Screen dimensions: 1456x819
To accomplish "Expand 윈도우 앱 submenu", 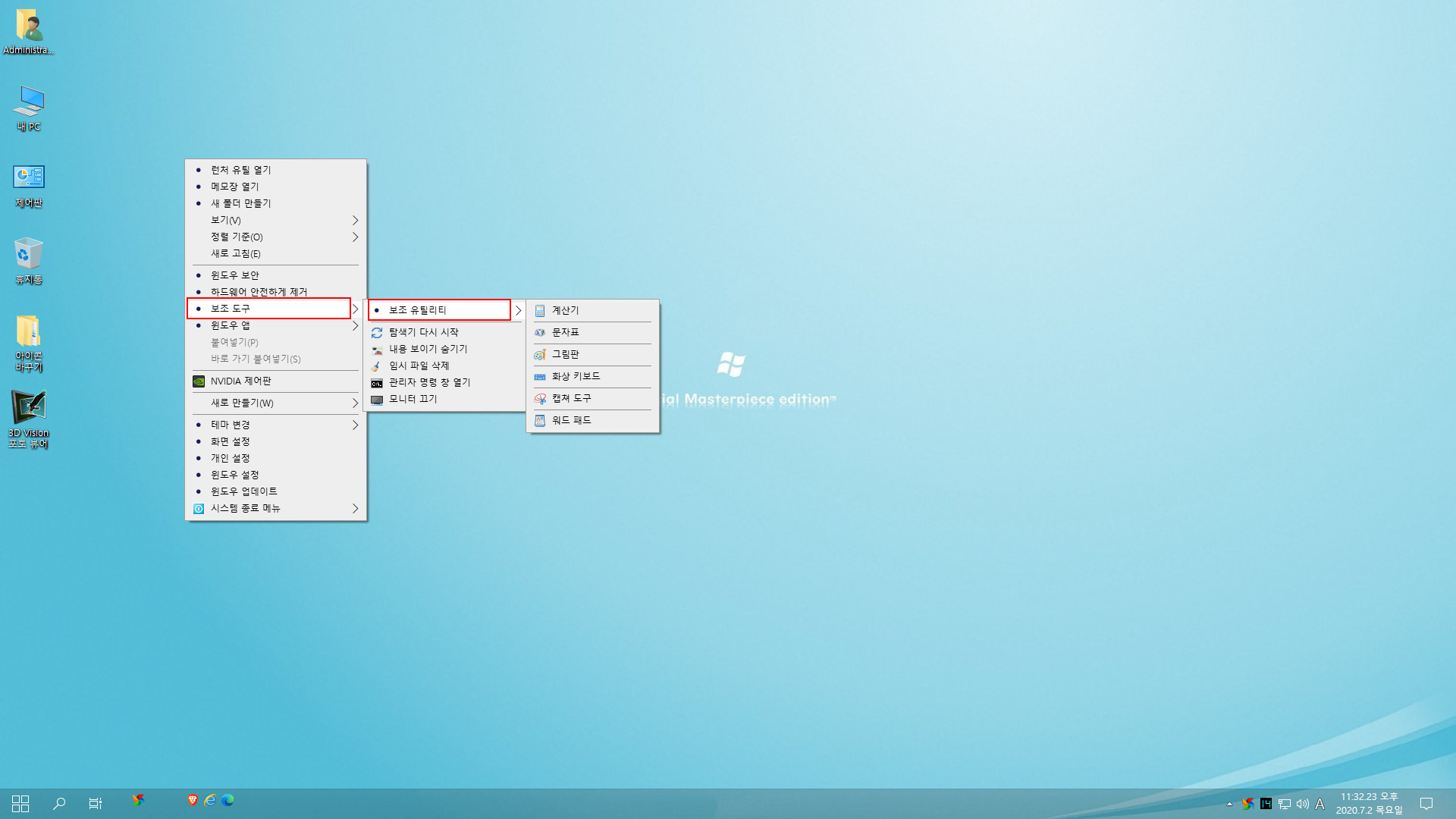I will pyautogui.click(x=275, y=325).
